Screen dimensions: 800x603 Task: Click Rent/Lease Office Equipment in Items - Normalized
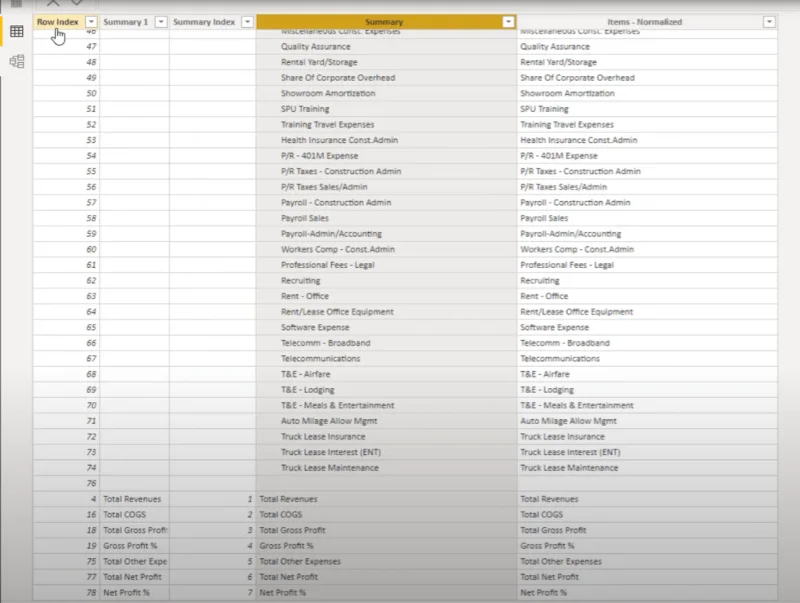tap(576, 312)
